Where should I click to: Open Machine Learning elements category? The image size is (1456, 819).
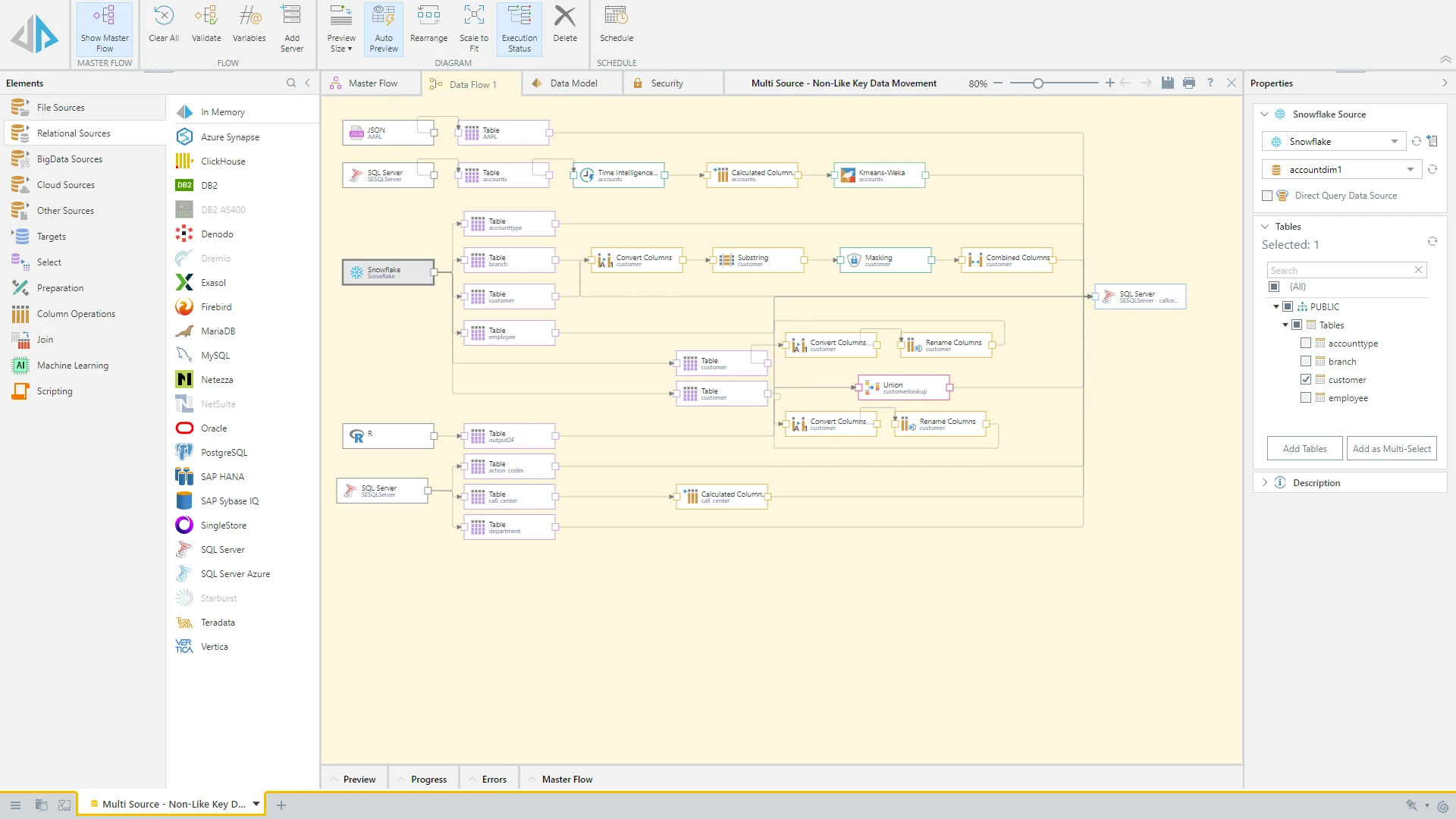[72, 365]
